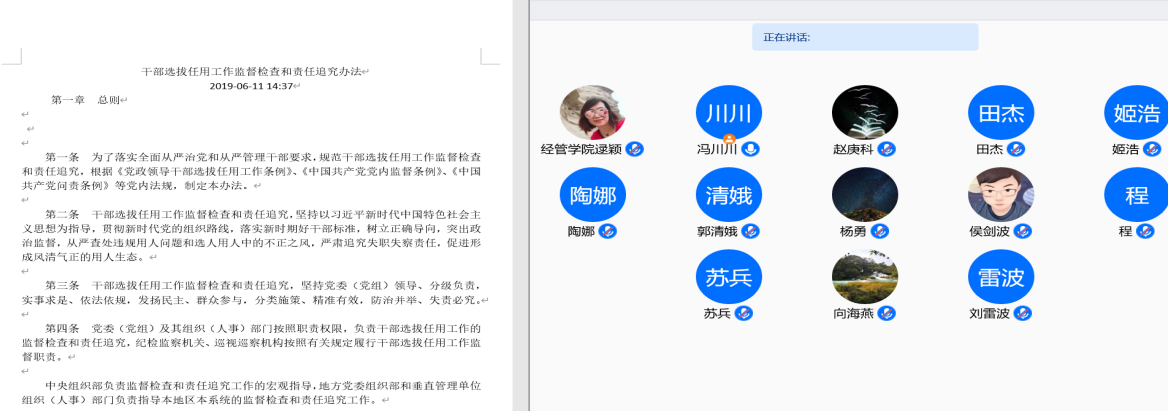Select the 经管学院逯颖 profile photo
The width and height of the screenshot is (1168, 411).
pyautogui.click(x=592, y=112)
